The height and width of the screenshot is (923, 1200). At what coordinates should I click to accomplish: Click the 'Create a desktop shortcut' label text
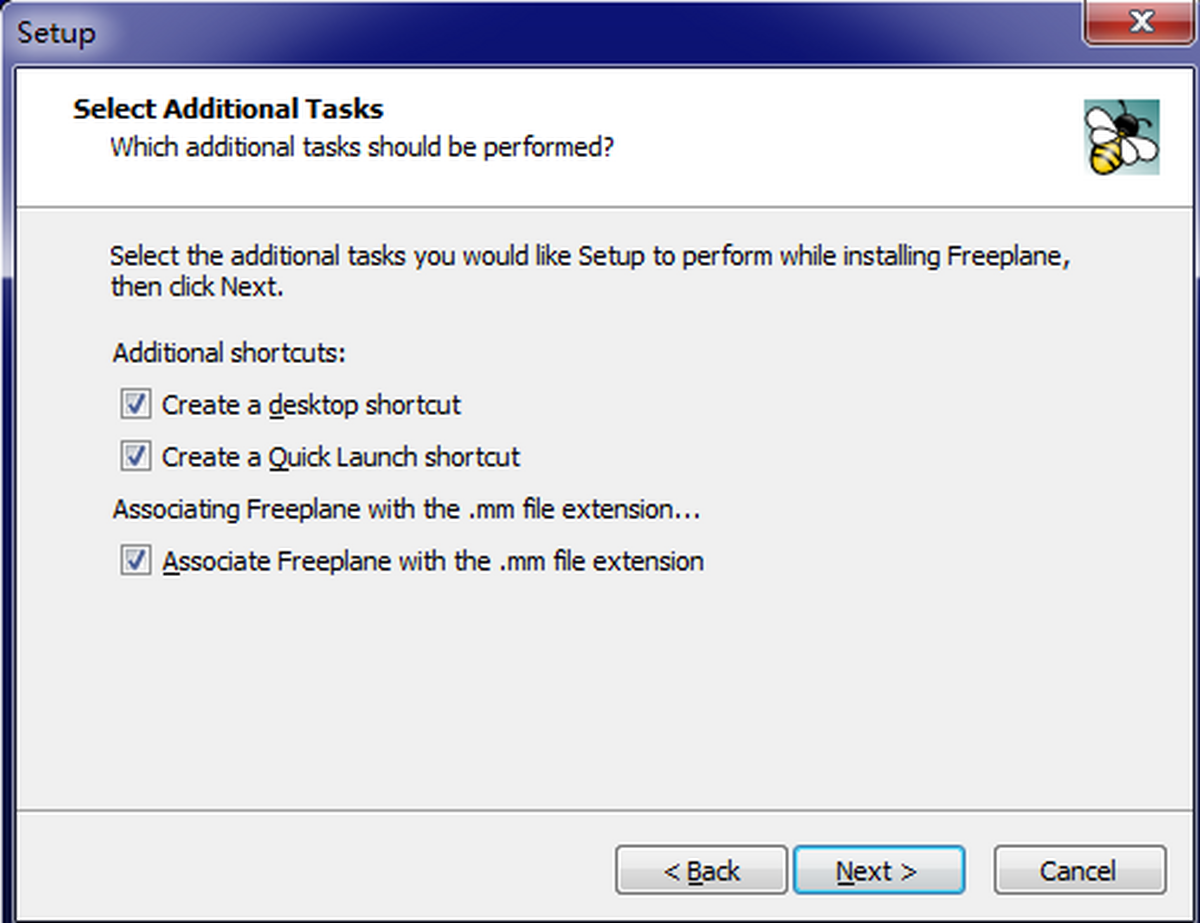311,405
